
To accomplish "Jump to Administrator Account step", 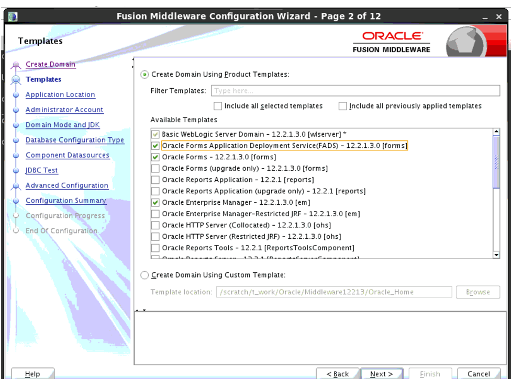I will (x=64, y=110).
